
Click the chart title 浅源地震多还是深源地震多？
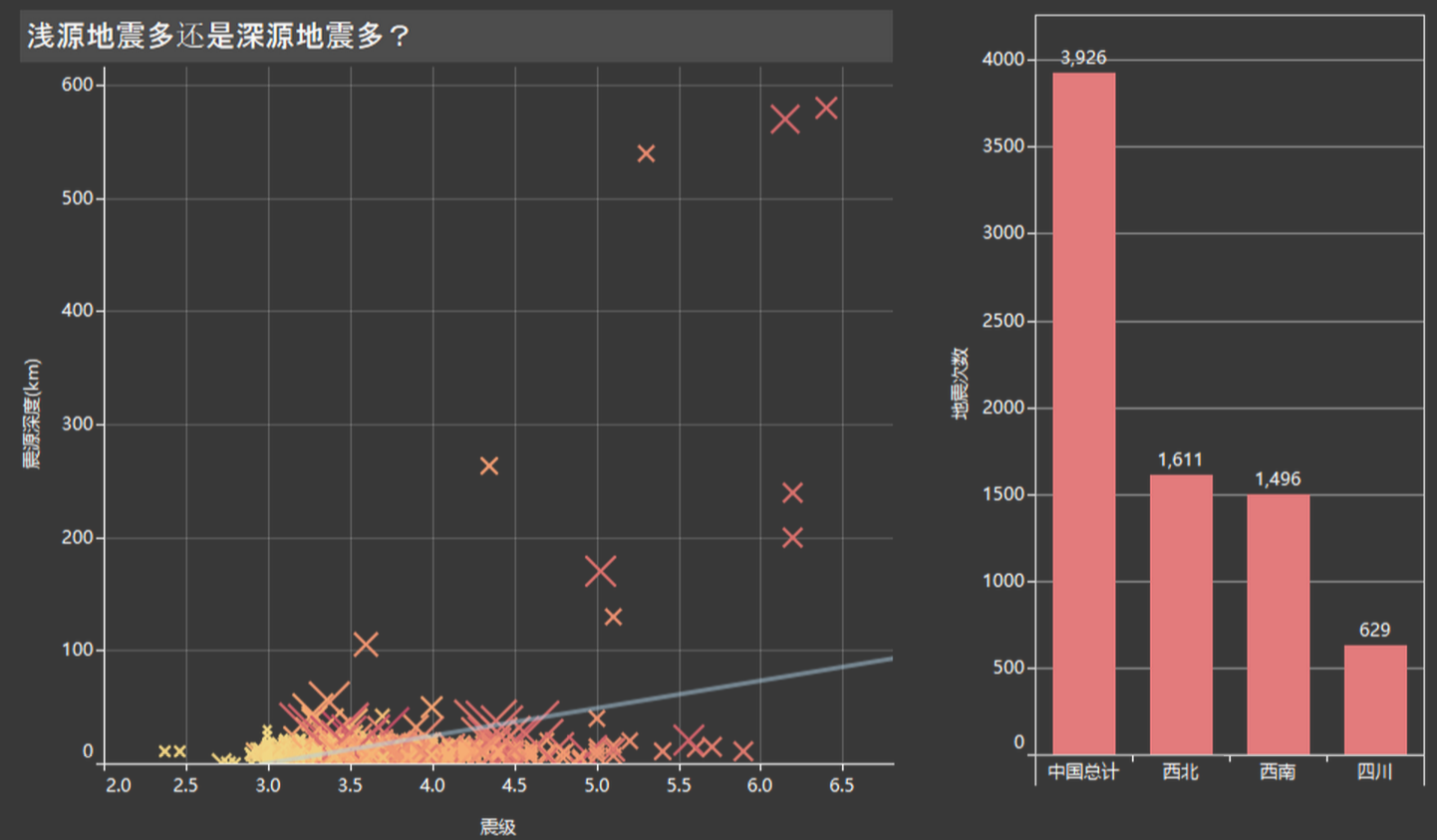pos(218,37)
